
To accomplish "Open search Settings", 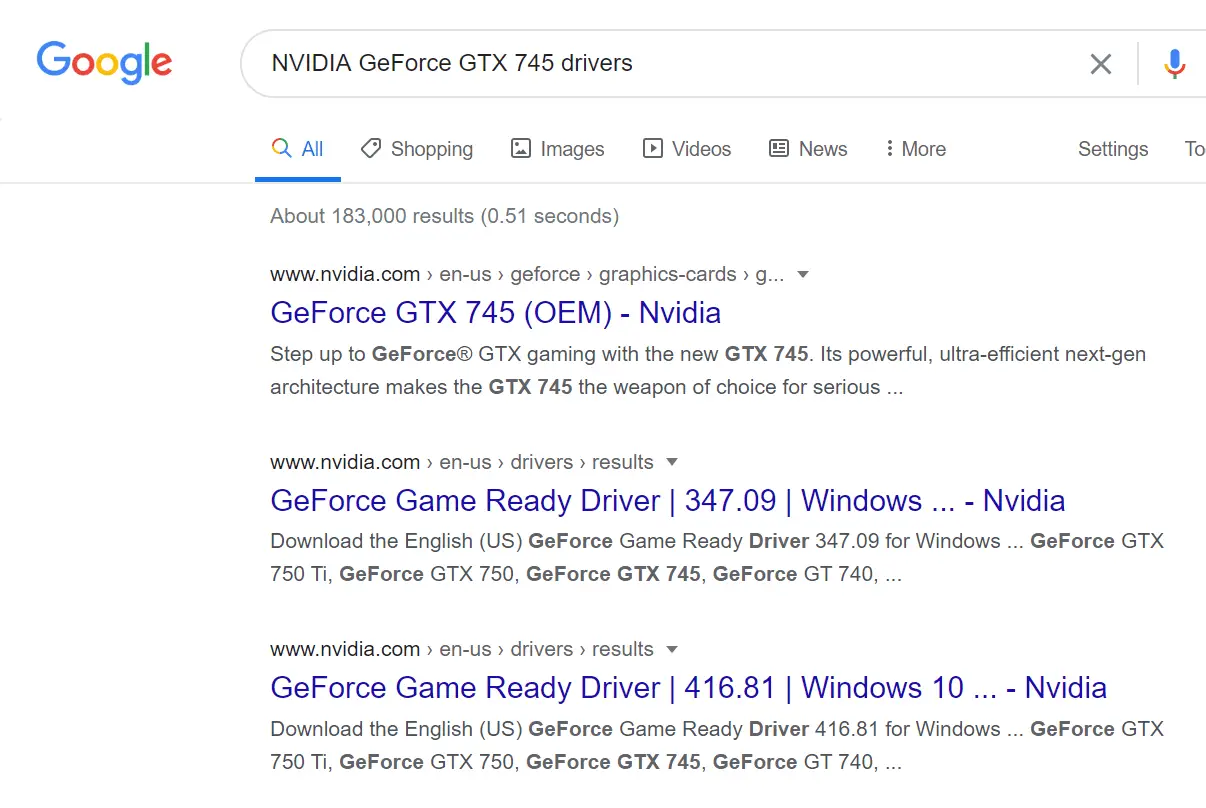I will pos(1113,149).
